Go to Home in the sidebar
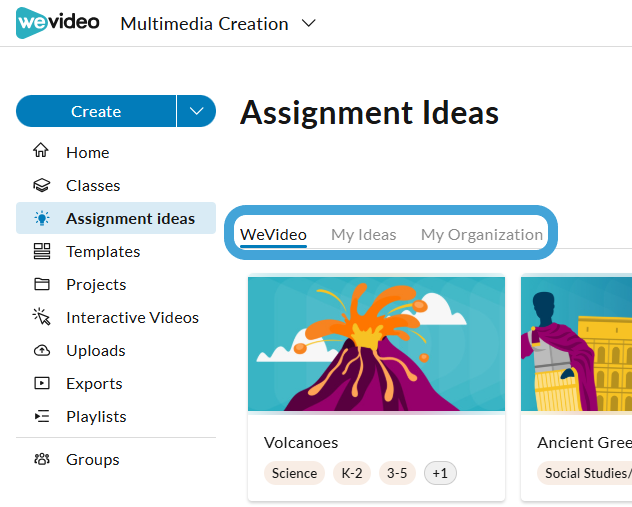Viewport: 632px width, 507px height. (x=116, y=152)
